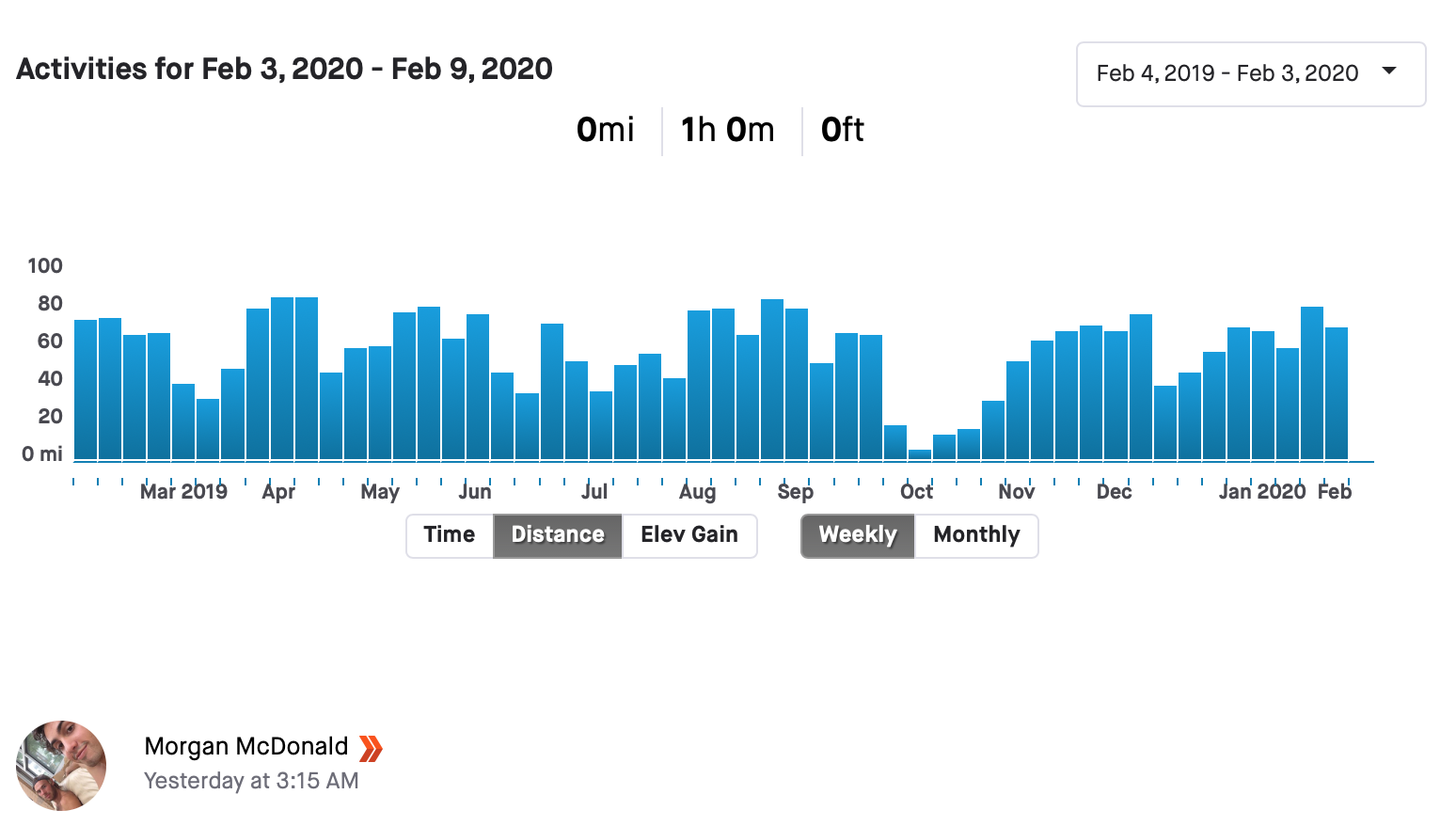Viewport: 1456px width, 826px height.
Task: Switch to the Monthly view
Action: click(976, 535)
